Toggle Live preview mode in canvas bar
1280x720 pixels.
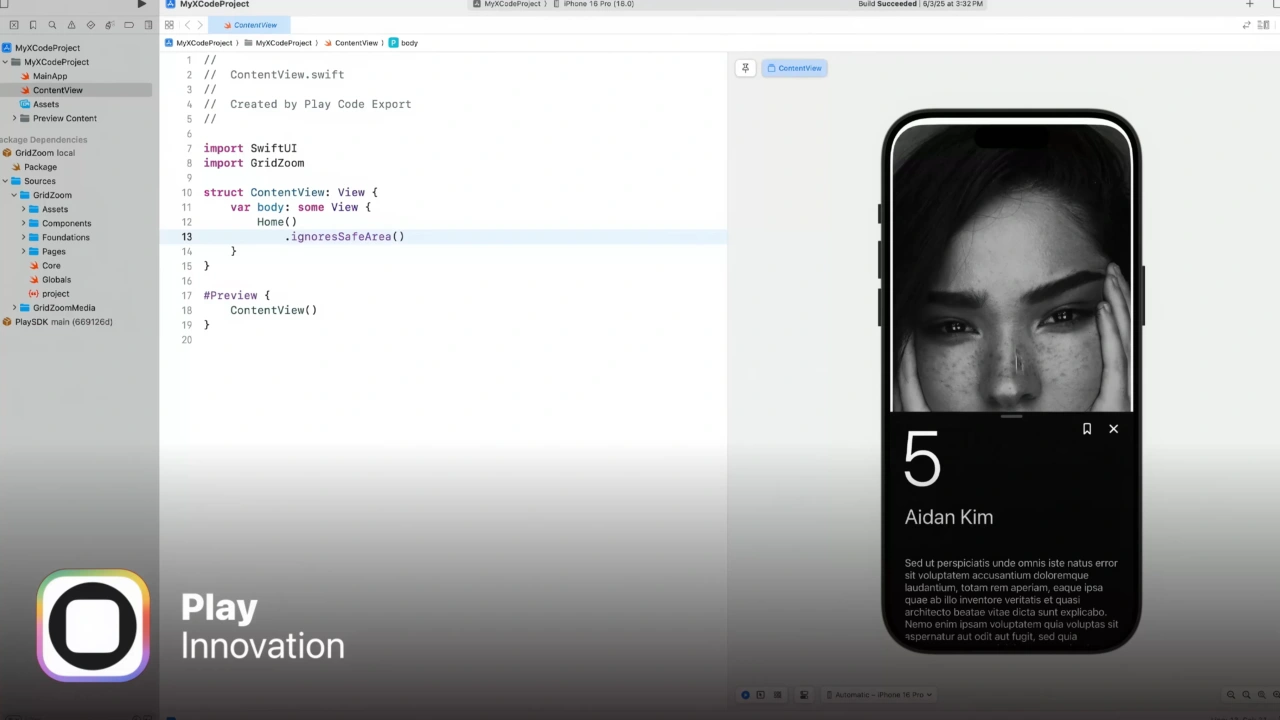(x=745, y=695)
